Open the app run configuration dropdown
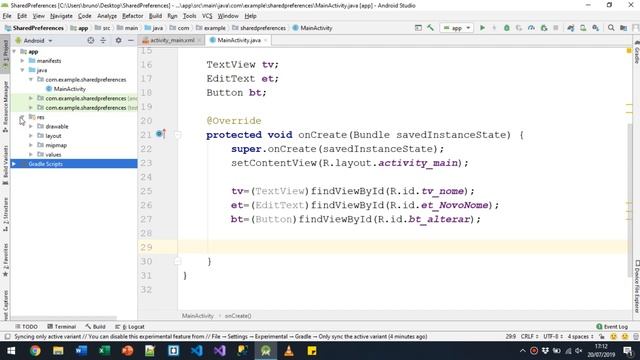The width and height of the screenshot is (640, 360). 457,28
